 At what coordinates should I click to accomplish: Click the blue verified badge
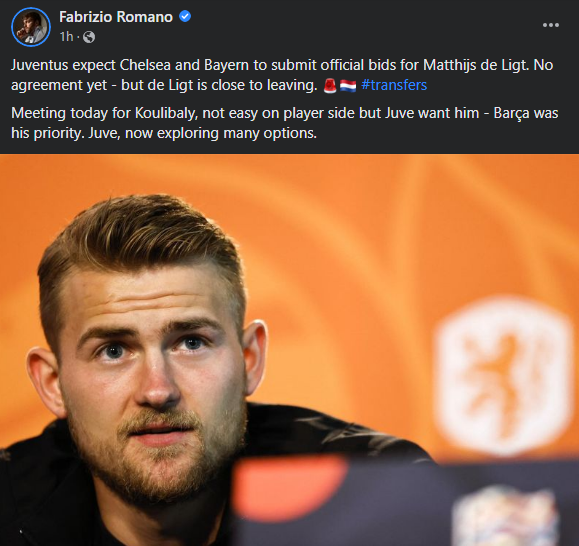coord(185,17)
